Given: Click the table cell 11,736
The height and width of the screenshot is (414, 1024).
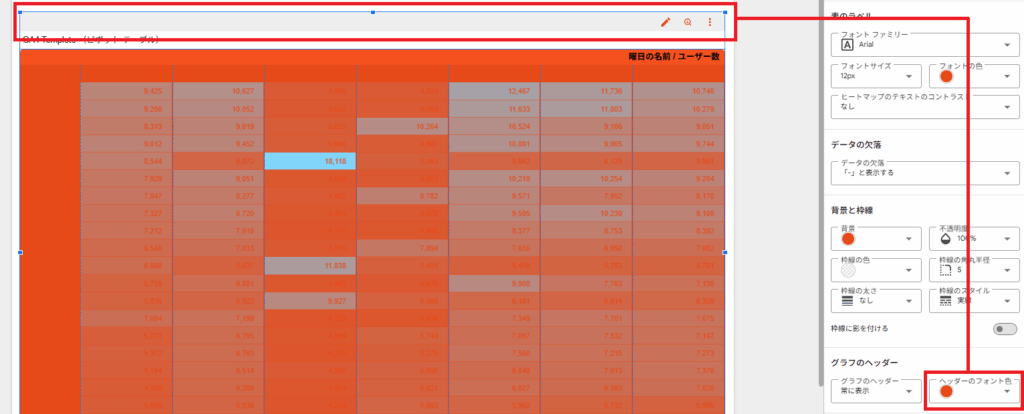Looking at the screenshot, I should [586, 91].
